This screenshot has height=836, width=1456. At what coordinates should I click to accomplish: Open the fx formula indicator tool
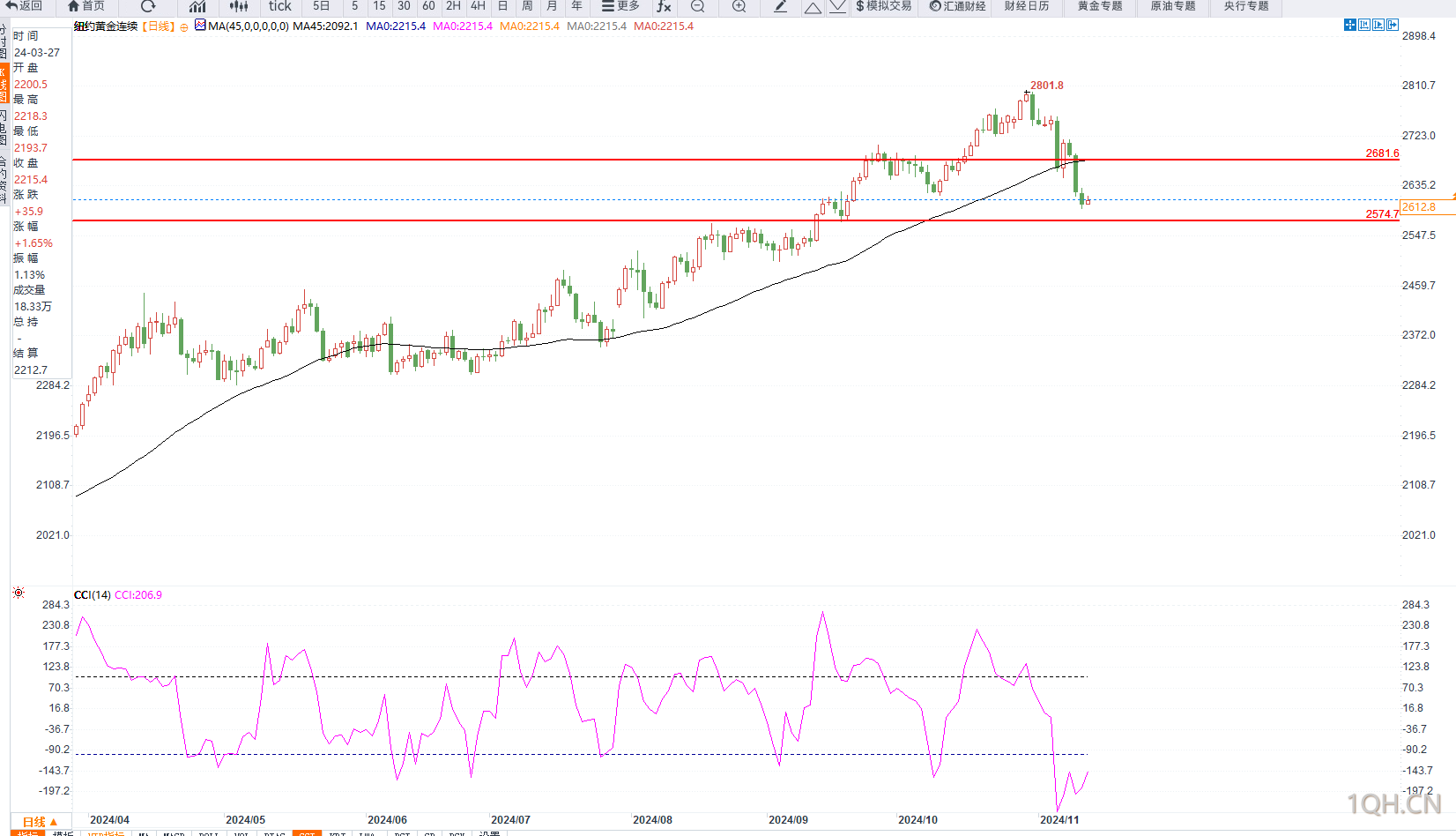tap(664, 6)
